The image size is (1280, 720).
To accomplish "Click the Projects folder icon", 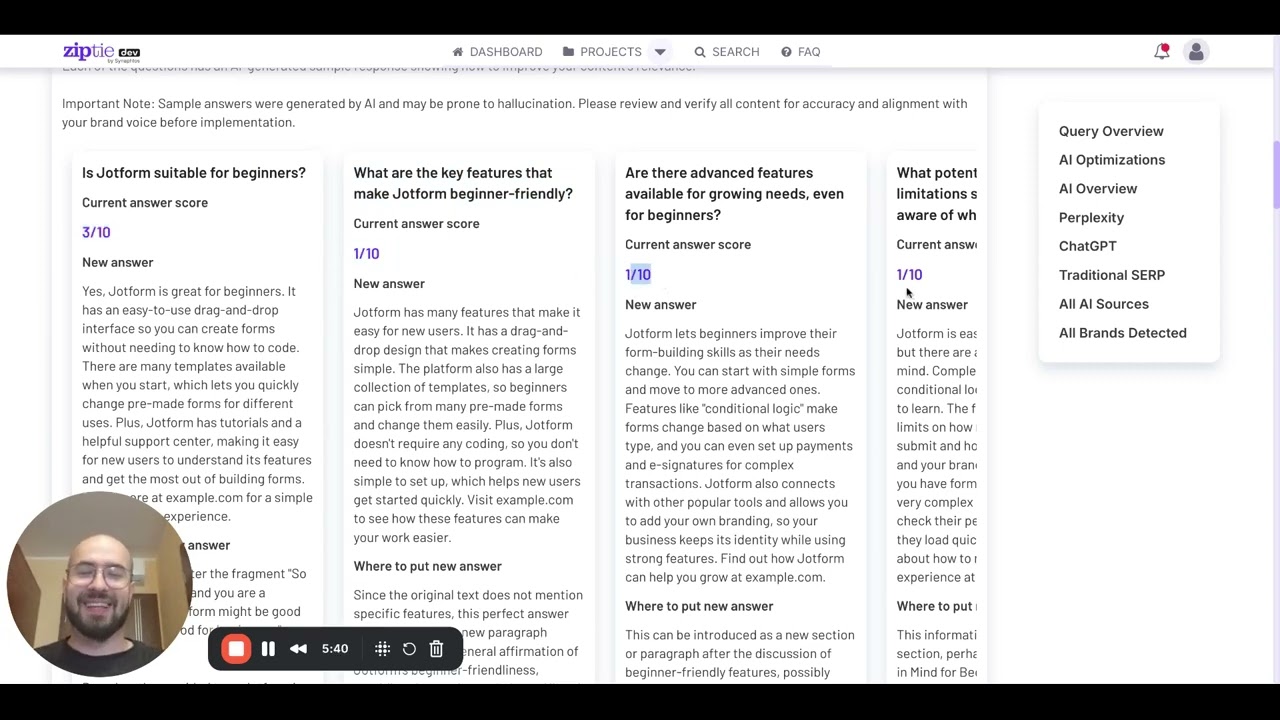I will tap(568, 52).
